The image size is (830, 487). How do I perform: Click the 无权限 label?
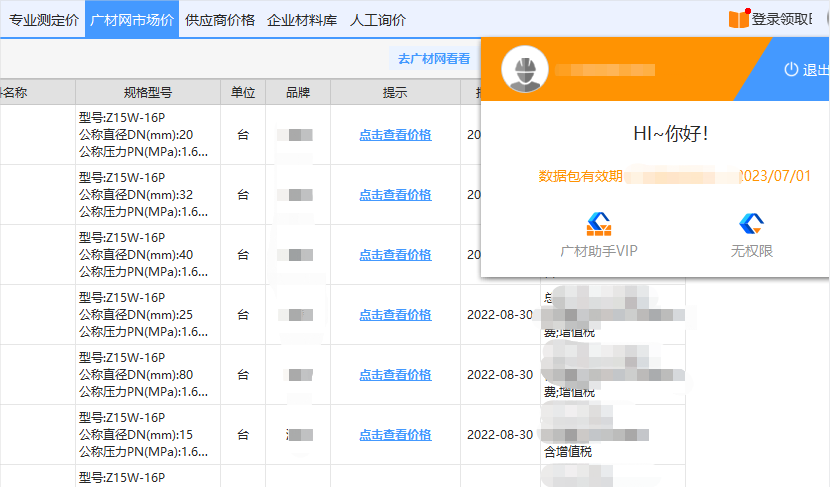(752, 251)
